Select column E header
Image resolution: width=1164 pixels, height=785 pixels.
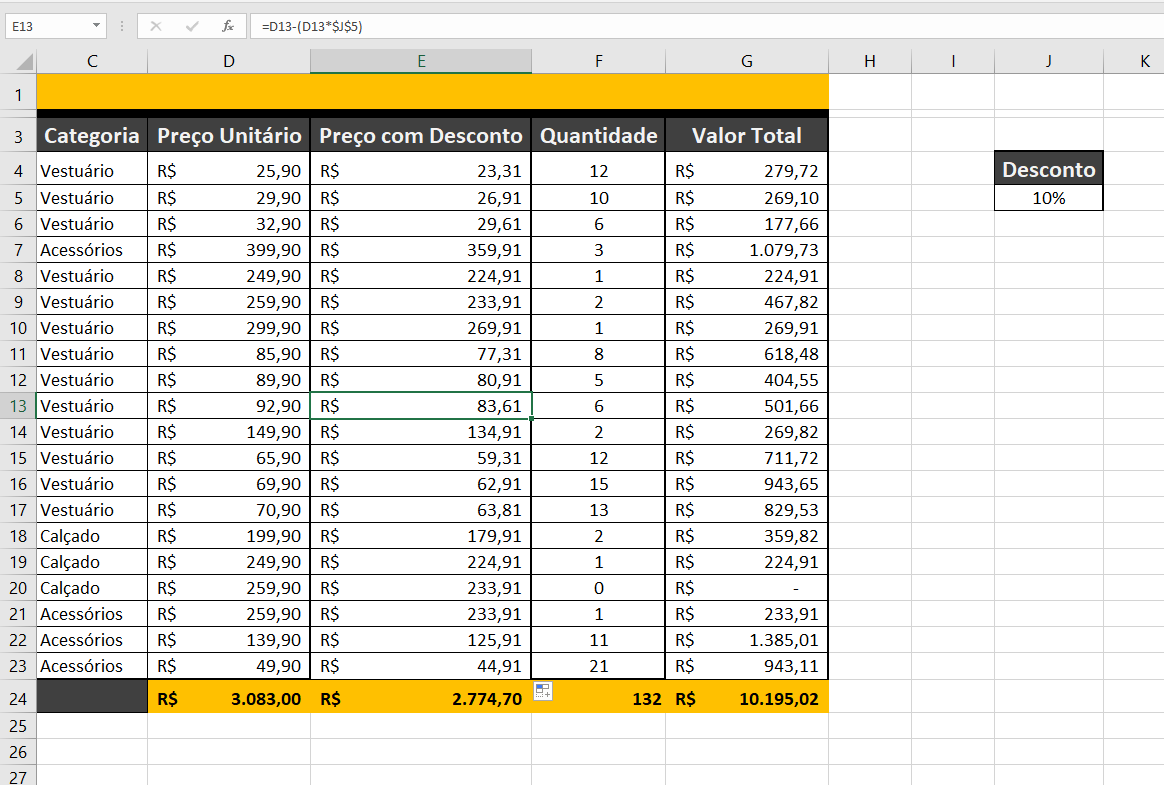[421, 61]
